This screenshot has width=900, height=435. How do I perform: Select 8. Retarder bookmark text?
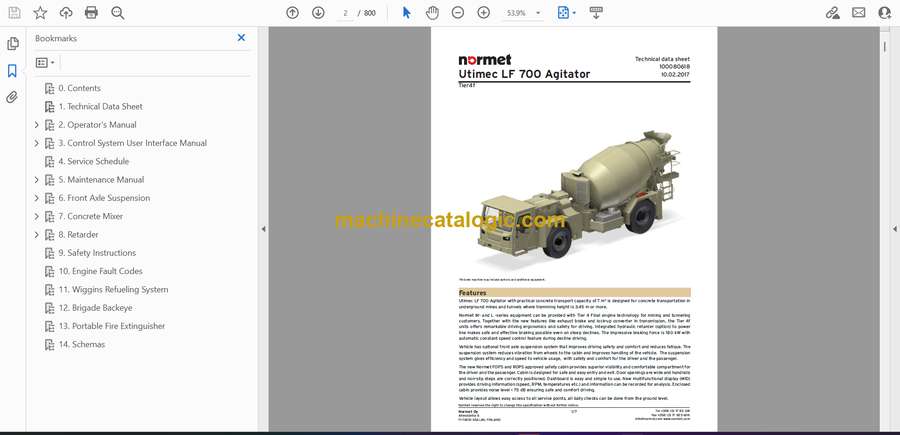coord(78,235)
